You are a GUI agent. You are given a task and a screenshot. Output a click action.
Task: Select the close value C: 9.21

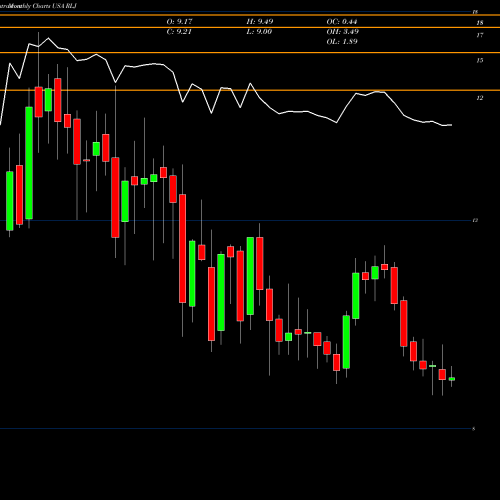(x=179, y=32)
